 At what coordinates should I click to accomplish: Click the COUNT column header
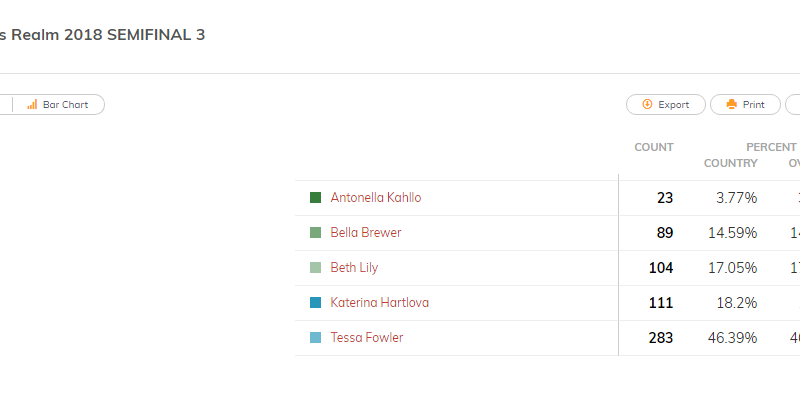point(654,147)
